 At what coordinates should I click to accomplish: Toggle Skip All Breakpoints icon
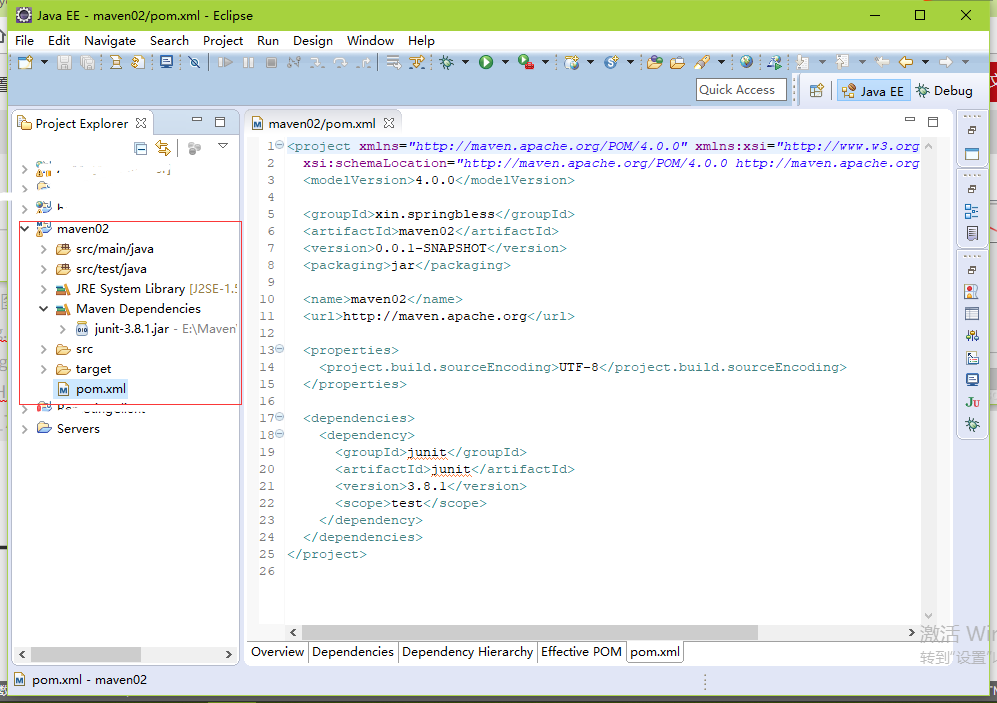tap(195, 62)
